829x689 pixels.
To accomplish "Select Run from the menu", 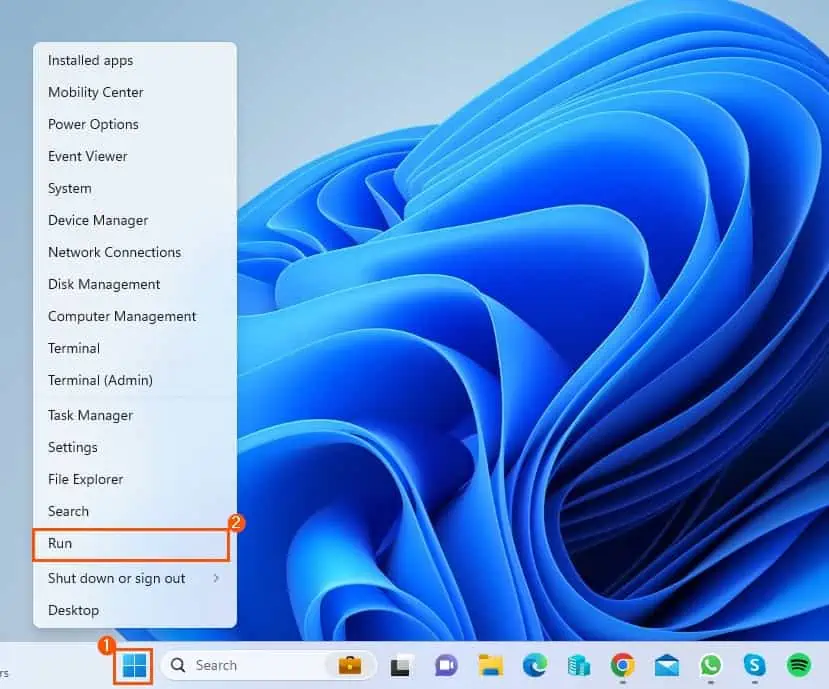I will (x=61, y=543).
